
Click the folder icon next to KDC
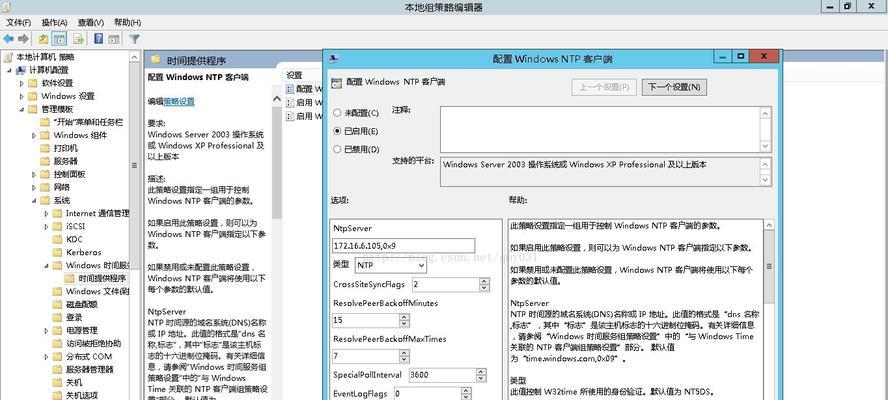(57, 239)
